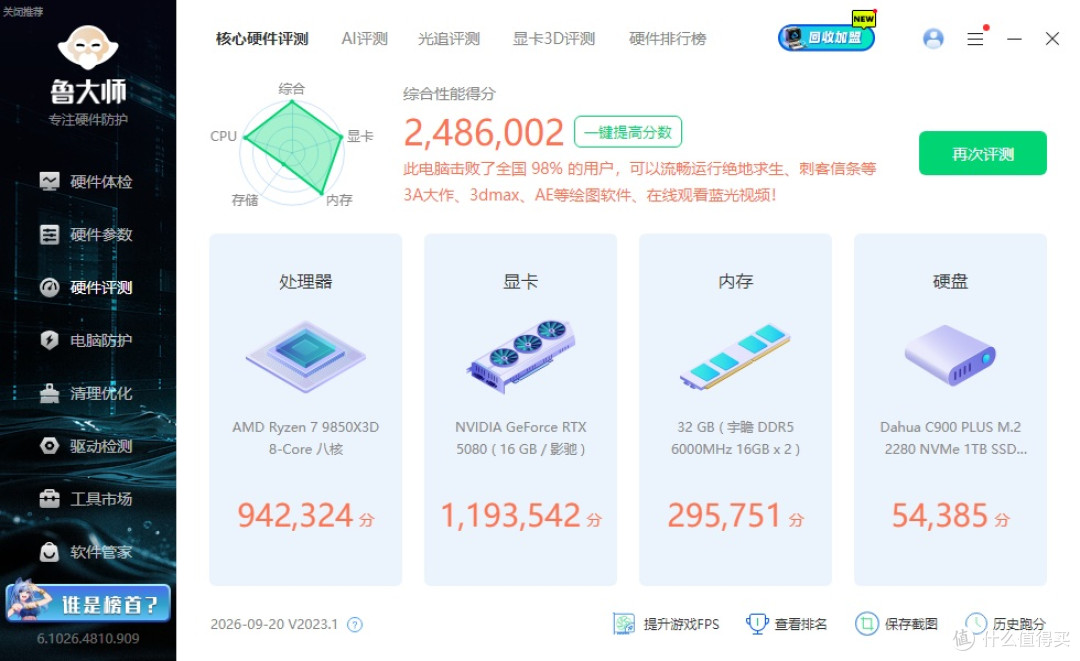Click Dahua C900 PLUS SSD description
Screen dimensions: 1080x661
[x=951, y=438]
